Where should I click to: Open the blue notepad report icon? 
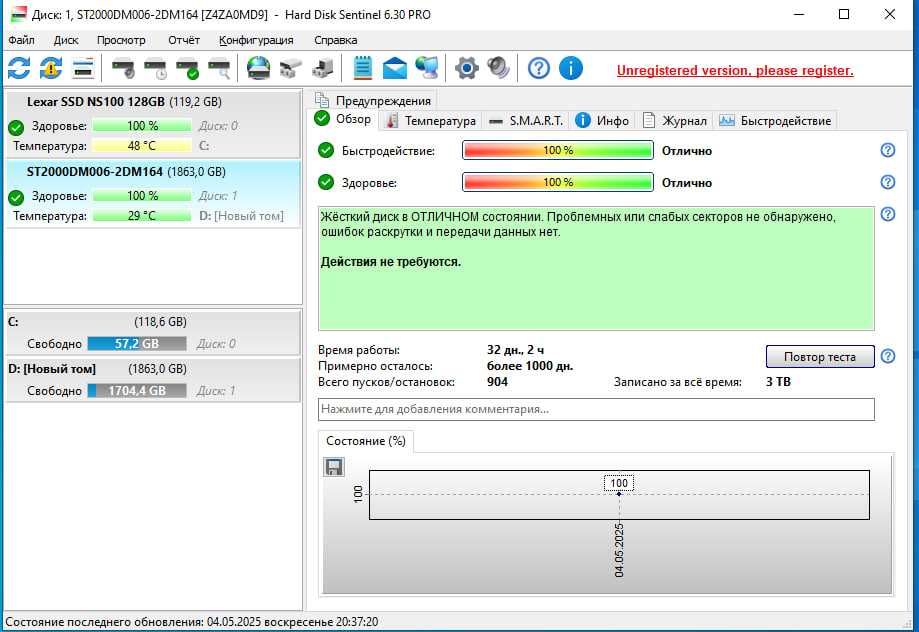(x=363, y=68)
